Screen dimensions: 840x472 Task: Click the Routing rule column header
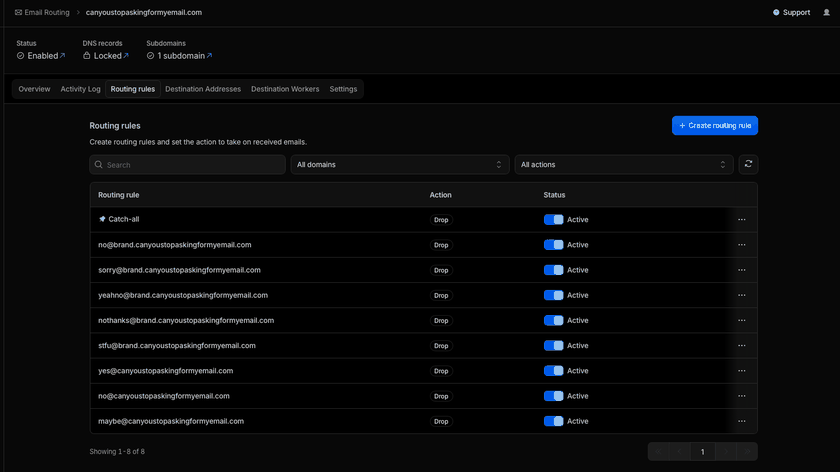(118, 195)
